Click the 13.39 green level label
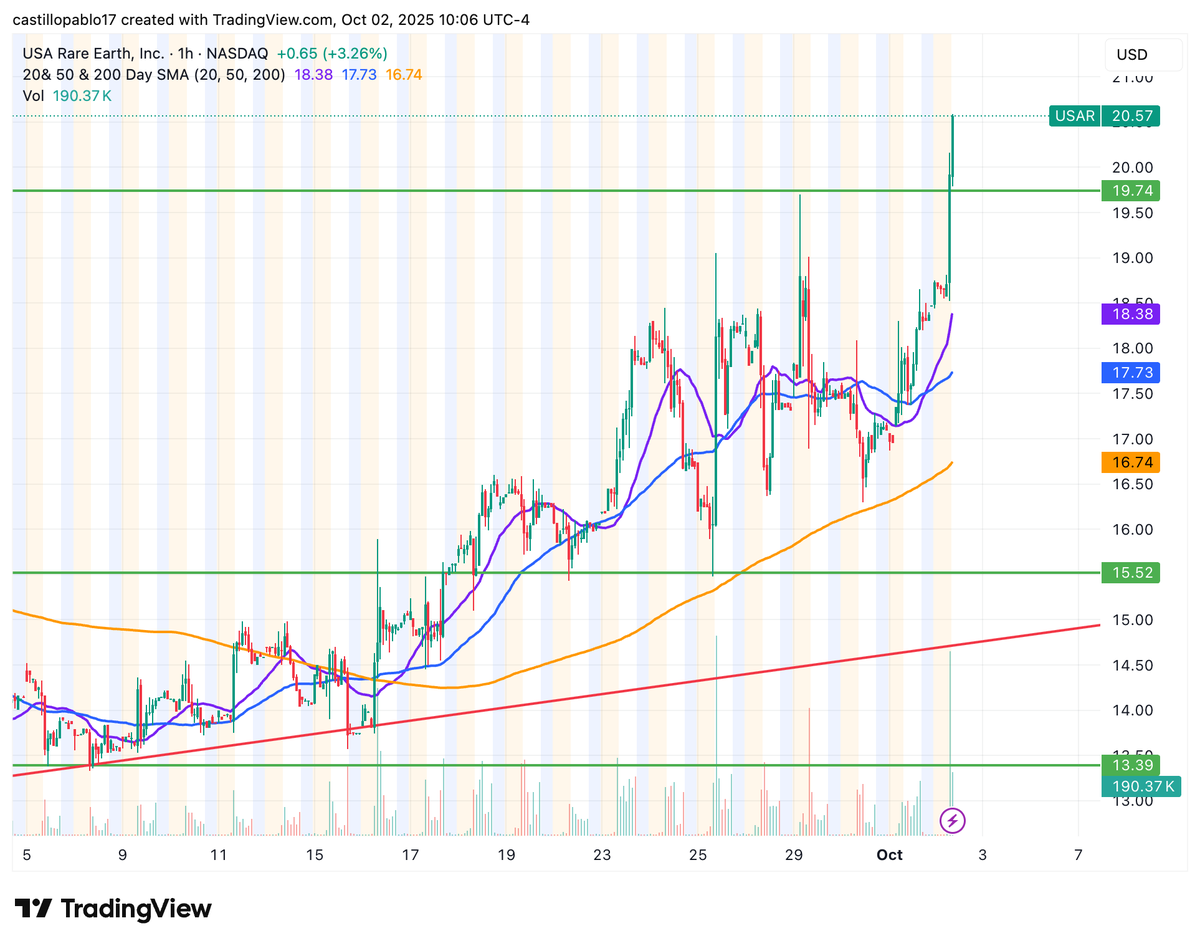This screenshot has width=1200, height=946. point(1131,766)
